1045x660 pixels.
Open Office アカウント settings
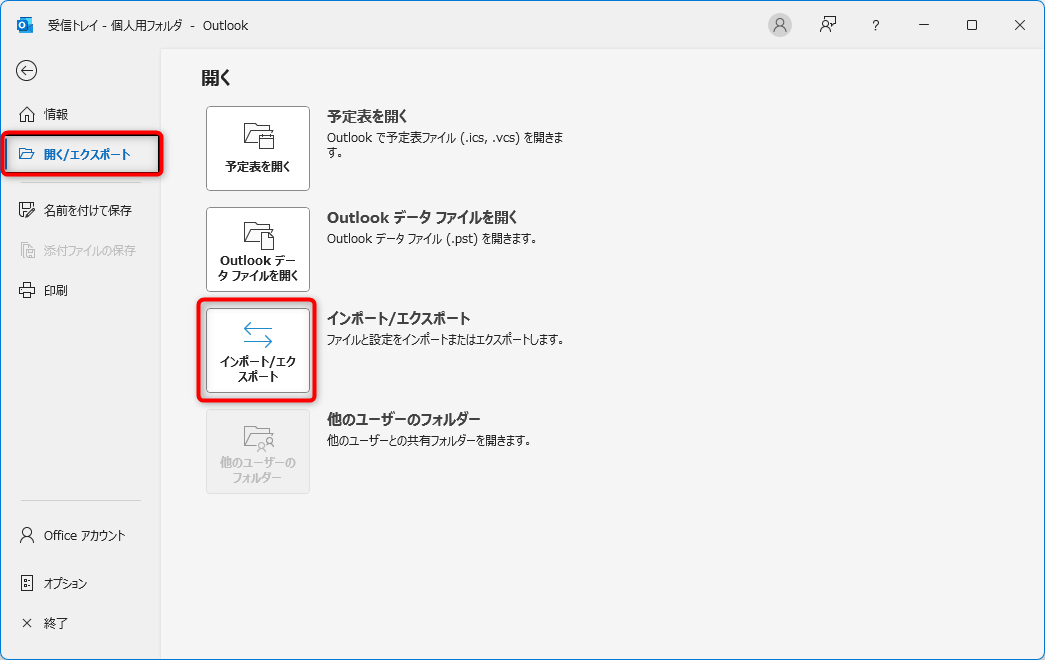tap(84, 535)
